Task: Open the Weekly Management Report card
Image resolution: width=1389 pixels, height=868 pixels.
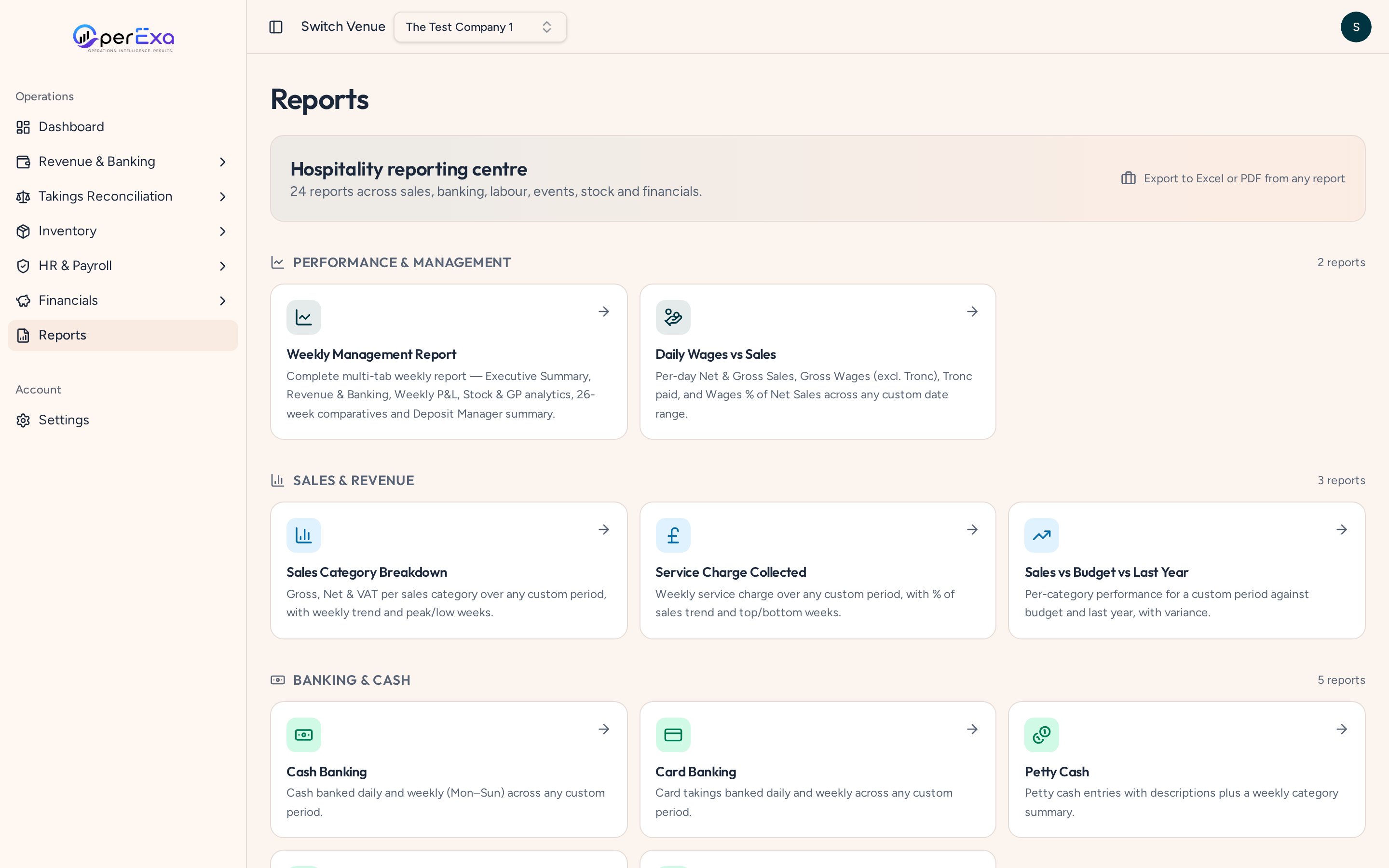Action: pyautogui.click(x=448, y=362)
